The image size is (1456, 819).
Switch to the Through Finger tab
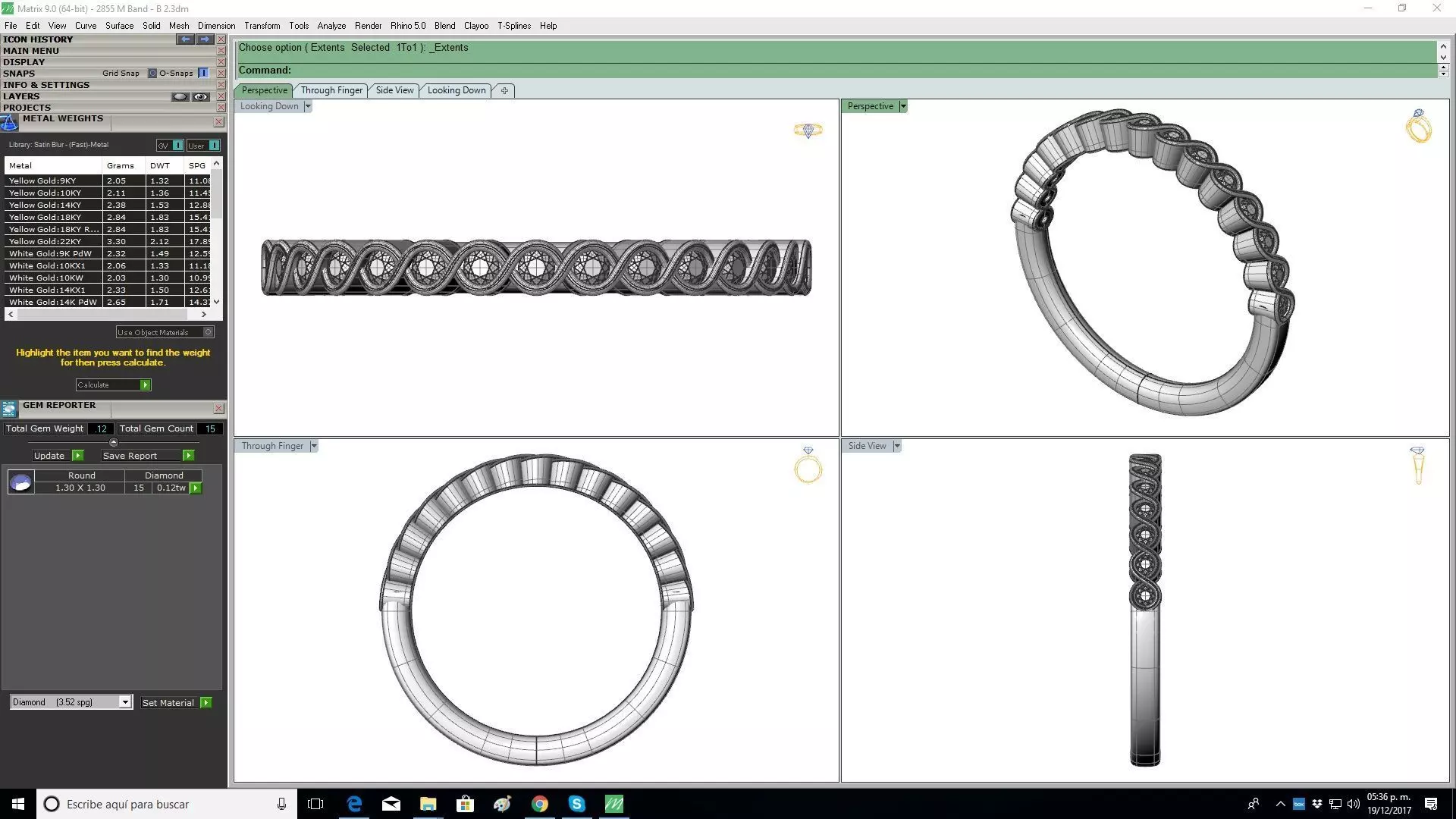331,90
